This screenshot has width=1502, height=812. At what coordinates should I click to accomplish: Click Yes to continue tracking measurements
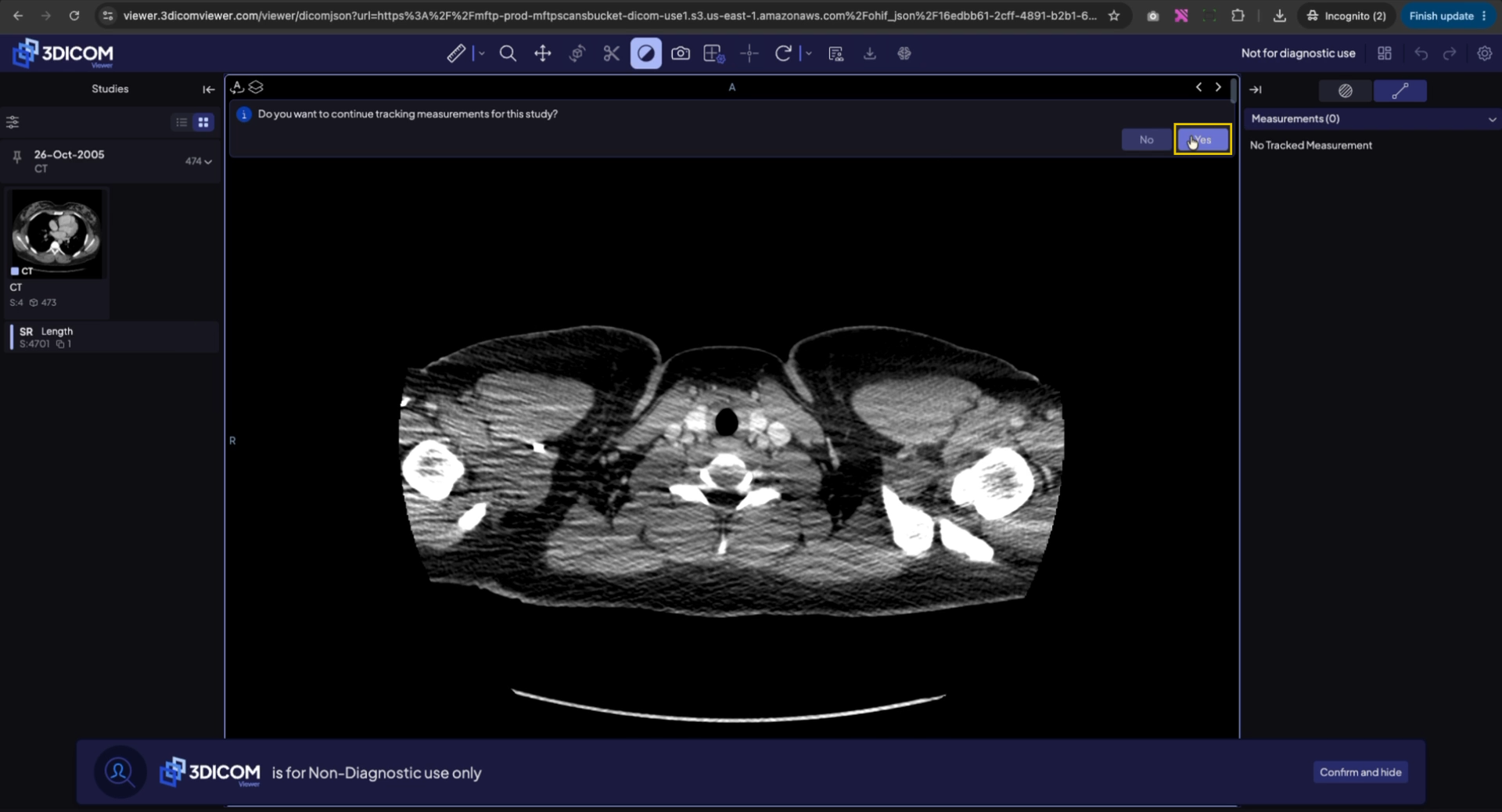pyautogui.click(x=1202, y=140)
